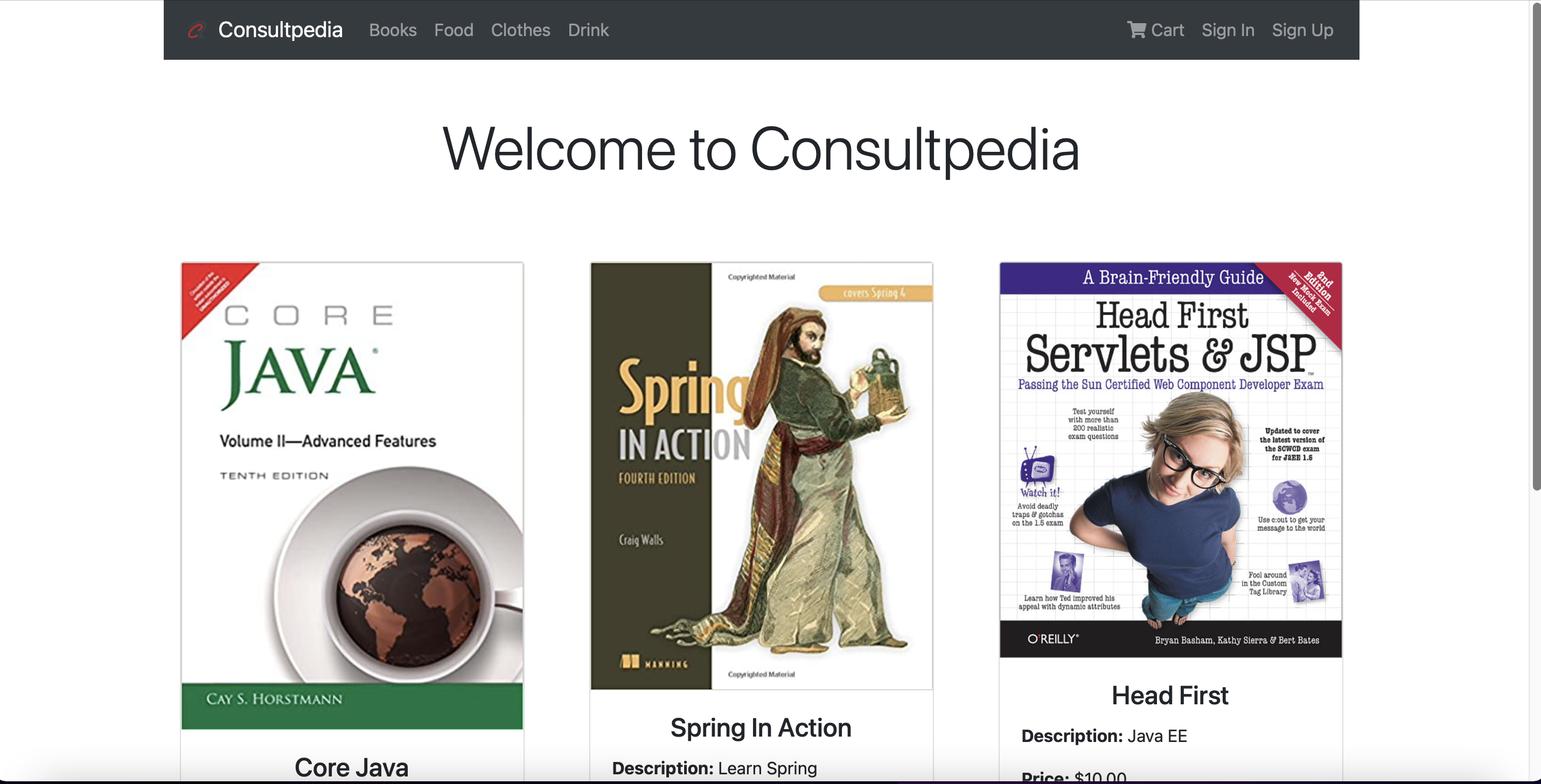Image resolution: width=1541 pixels, height=784 pixels.
Task: Open the Drink menu
Action: click(588, 30)
